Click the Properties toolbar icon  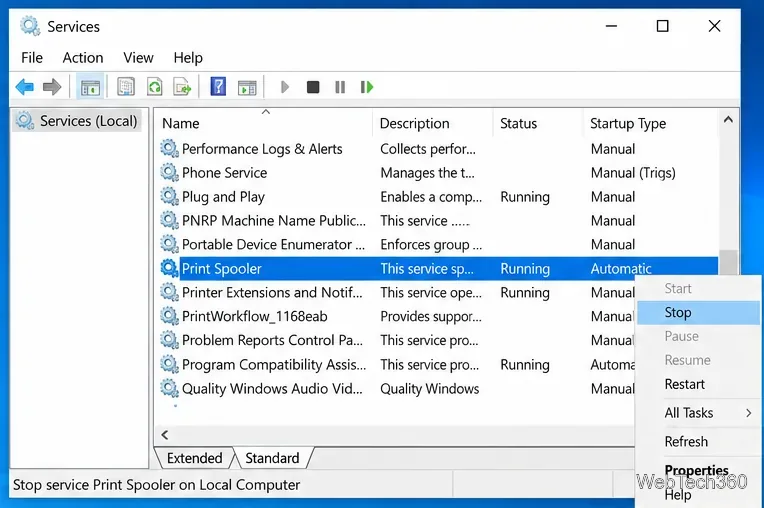point(126,87)
